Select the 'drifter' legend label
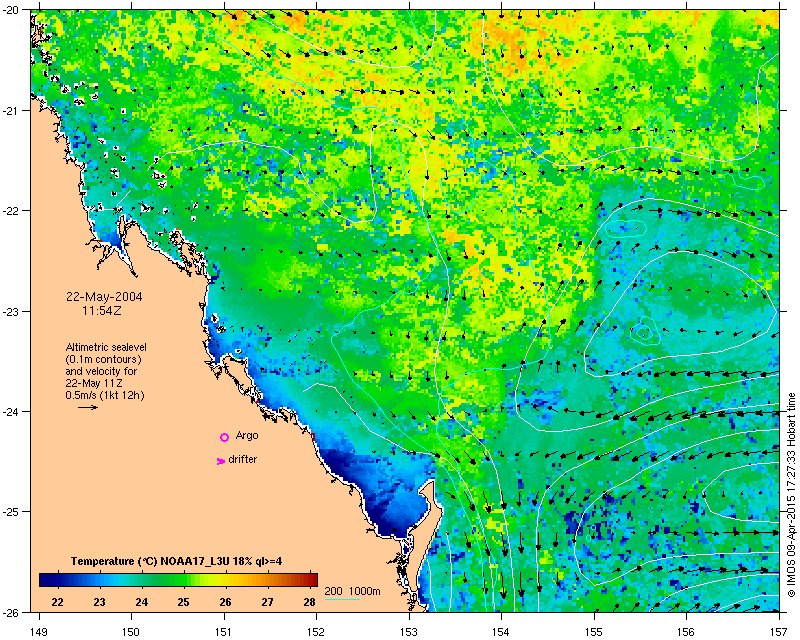This screenshot has width=800, height=640. tap(242, 459)
